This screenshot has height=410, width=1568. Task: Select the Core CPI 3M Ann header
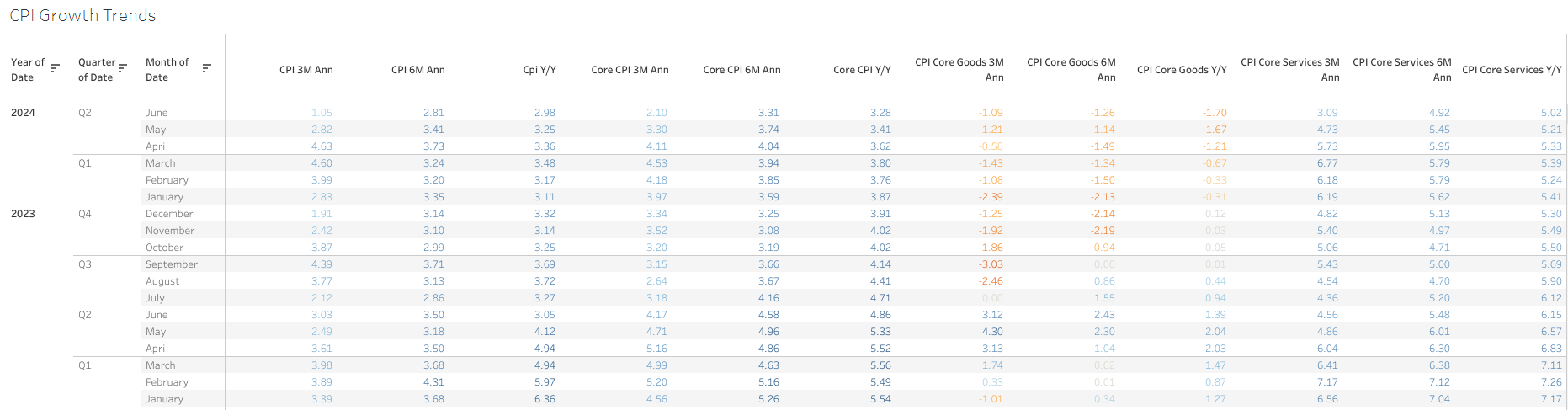point(630,70)
